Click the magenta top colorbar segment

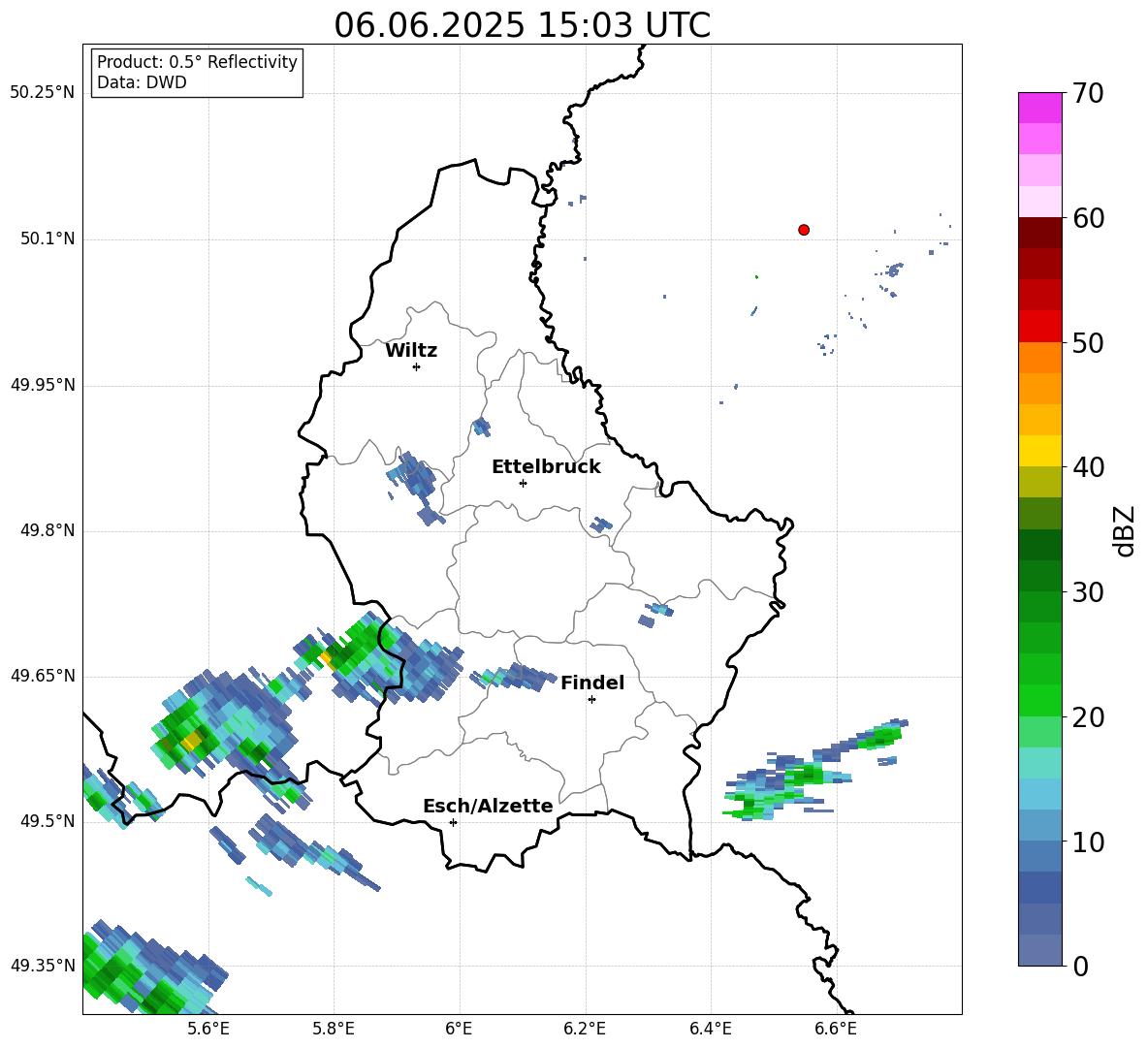point(1039,108)
